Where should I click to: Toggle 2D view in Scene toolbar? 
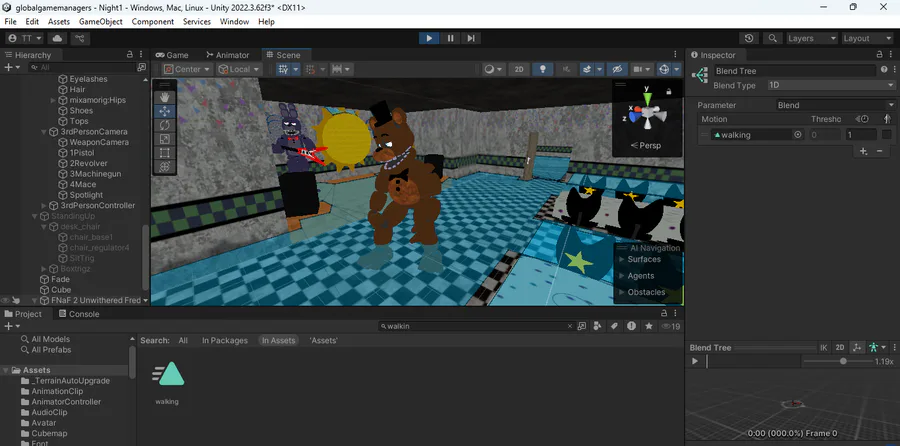click(519, 69)
